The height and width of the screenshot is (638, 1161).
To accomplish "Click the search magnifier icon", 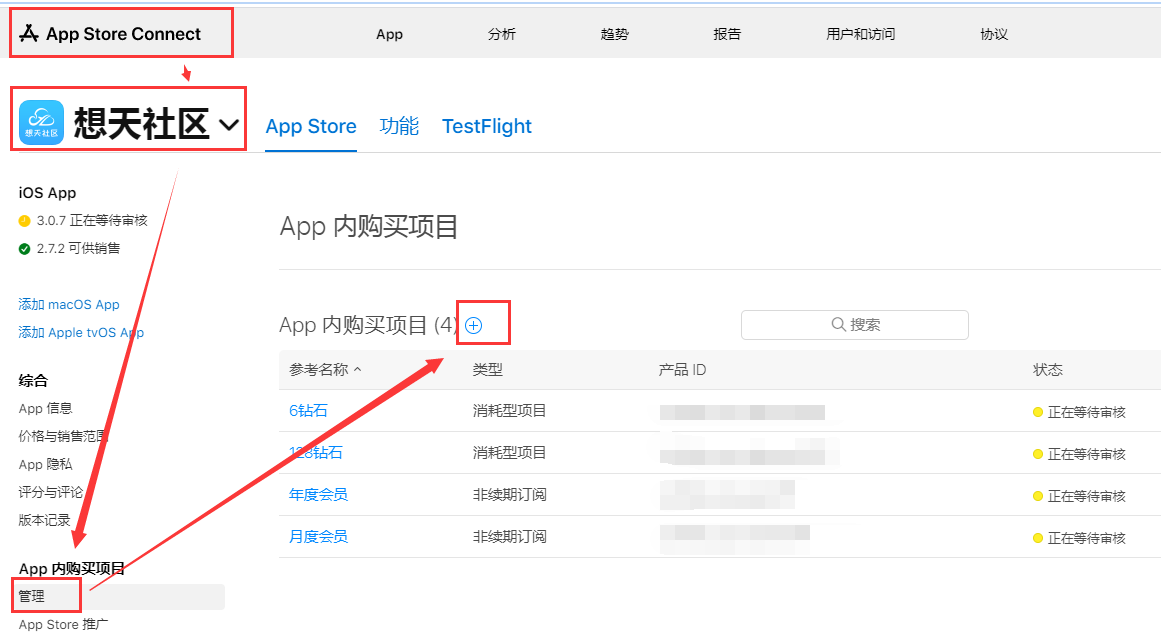I will click(838, 324).
